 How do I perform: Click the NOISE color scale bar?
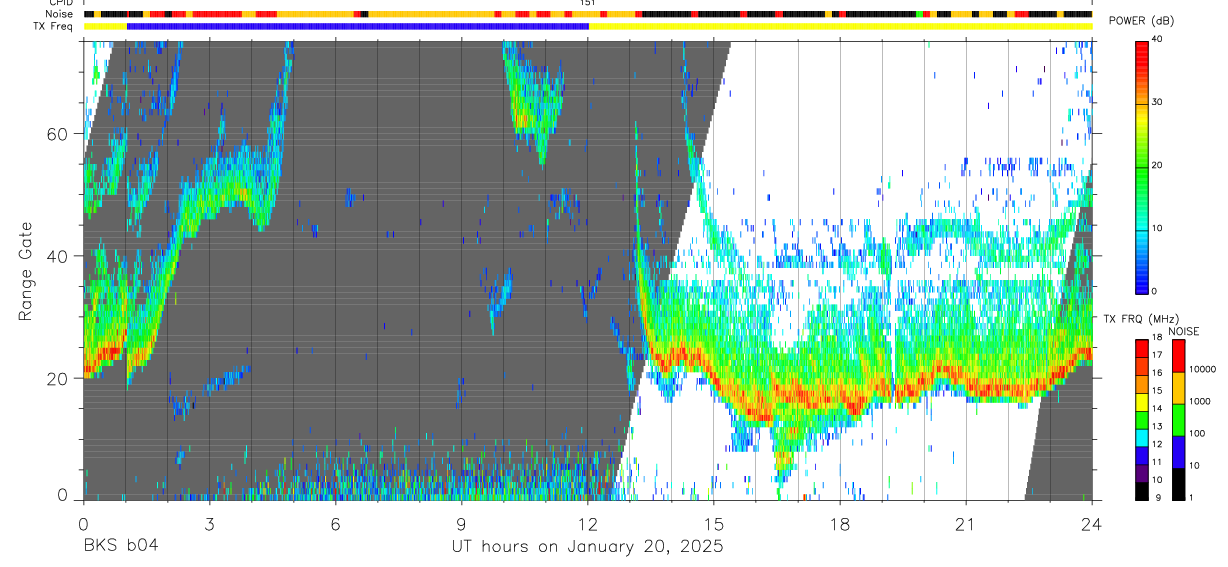coord(1178,420)
